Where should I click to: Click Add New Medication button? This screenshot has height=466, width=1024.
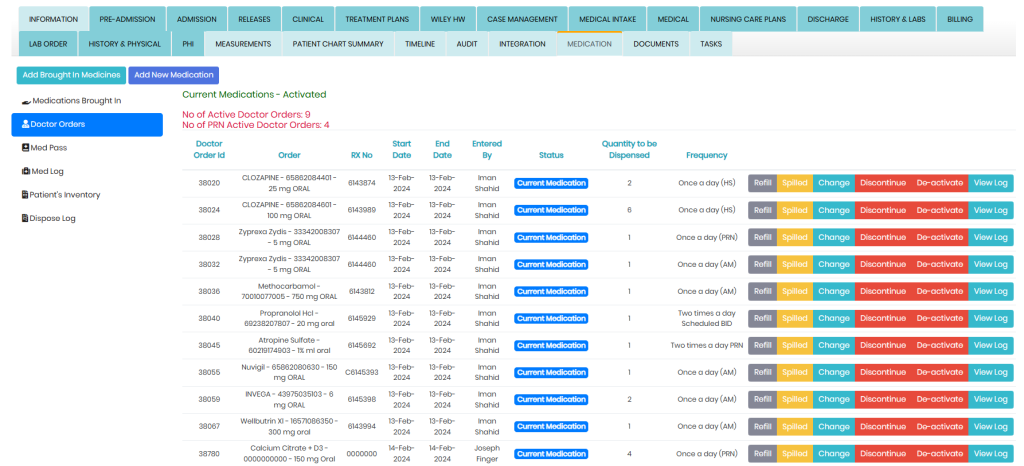173,75
